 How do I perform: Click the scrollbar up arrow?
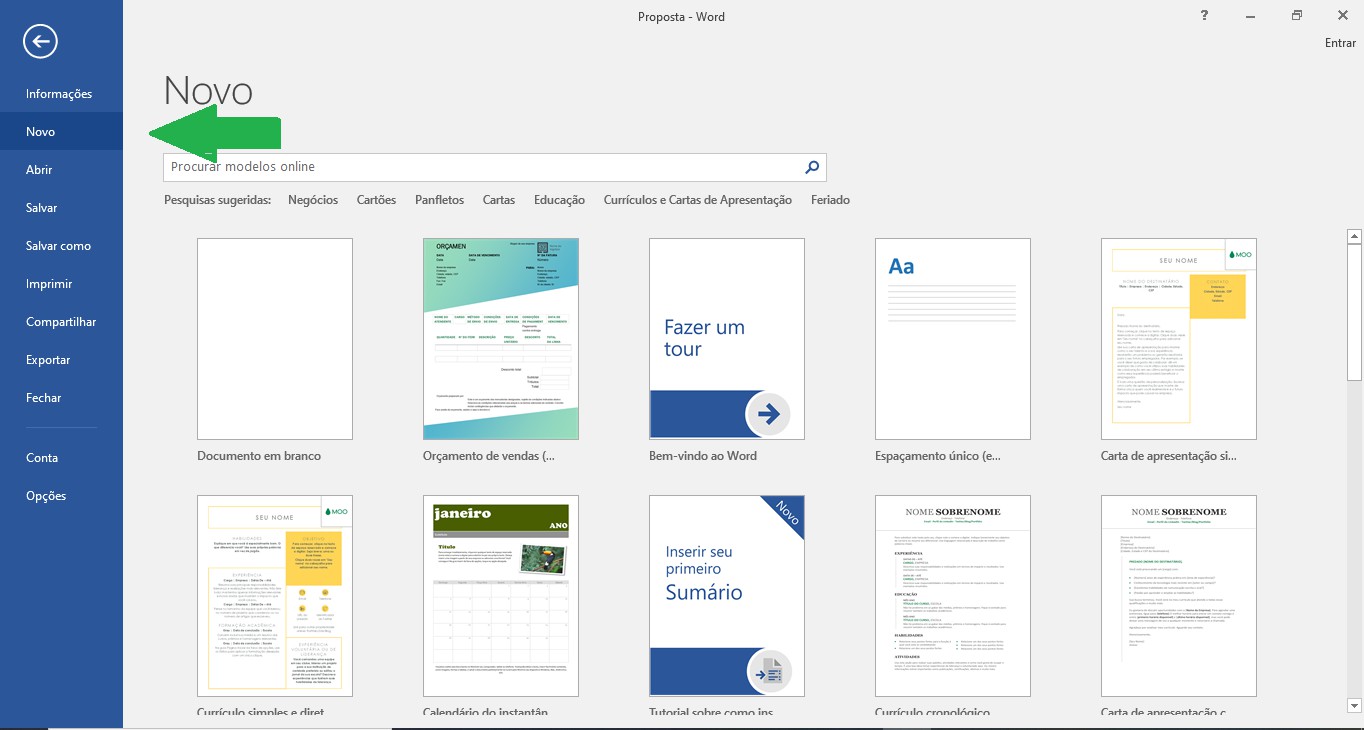1355,237
